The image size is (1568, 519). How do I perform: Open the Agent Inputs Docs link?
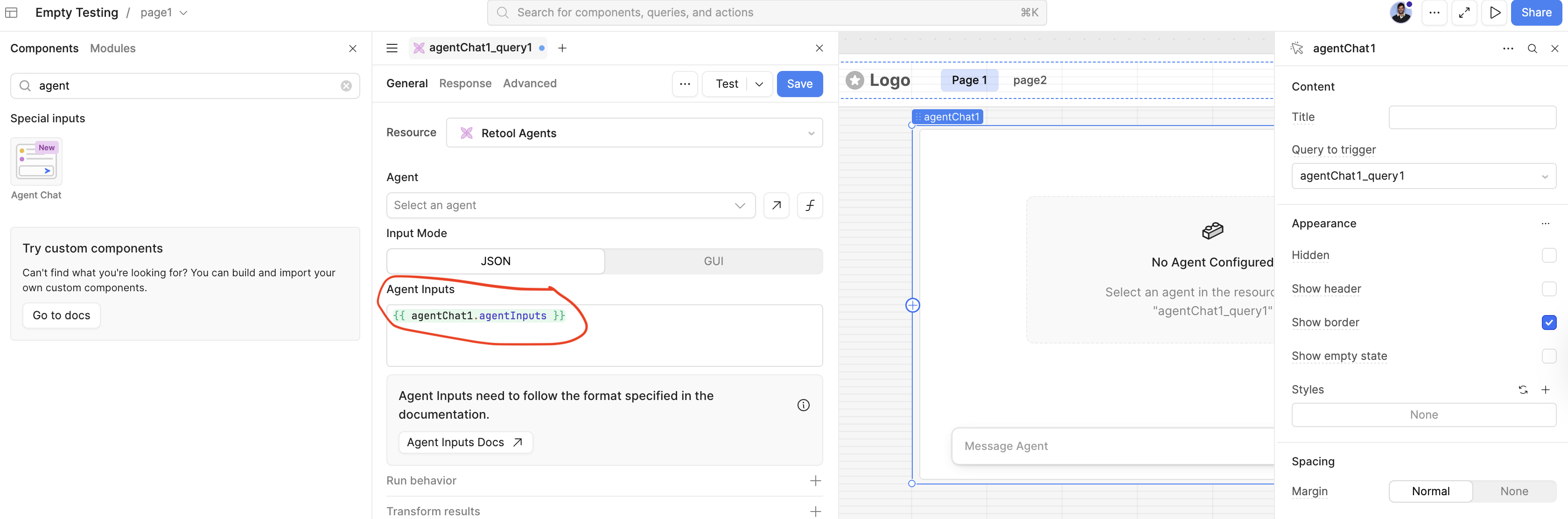tap(465, 442)
